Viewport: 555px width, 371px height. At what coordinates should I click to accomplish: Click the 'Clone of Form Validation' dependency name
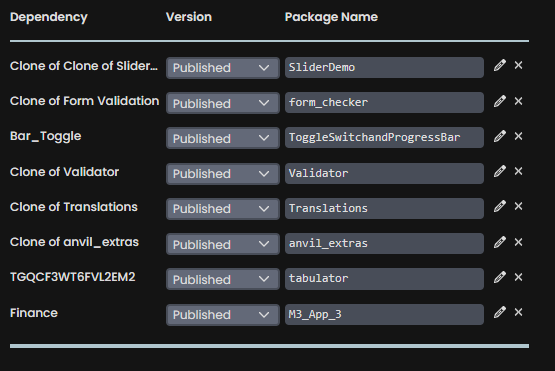[85, 101]
